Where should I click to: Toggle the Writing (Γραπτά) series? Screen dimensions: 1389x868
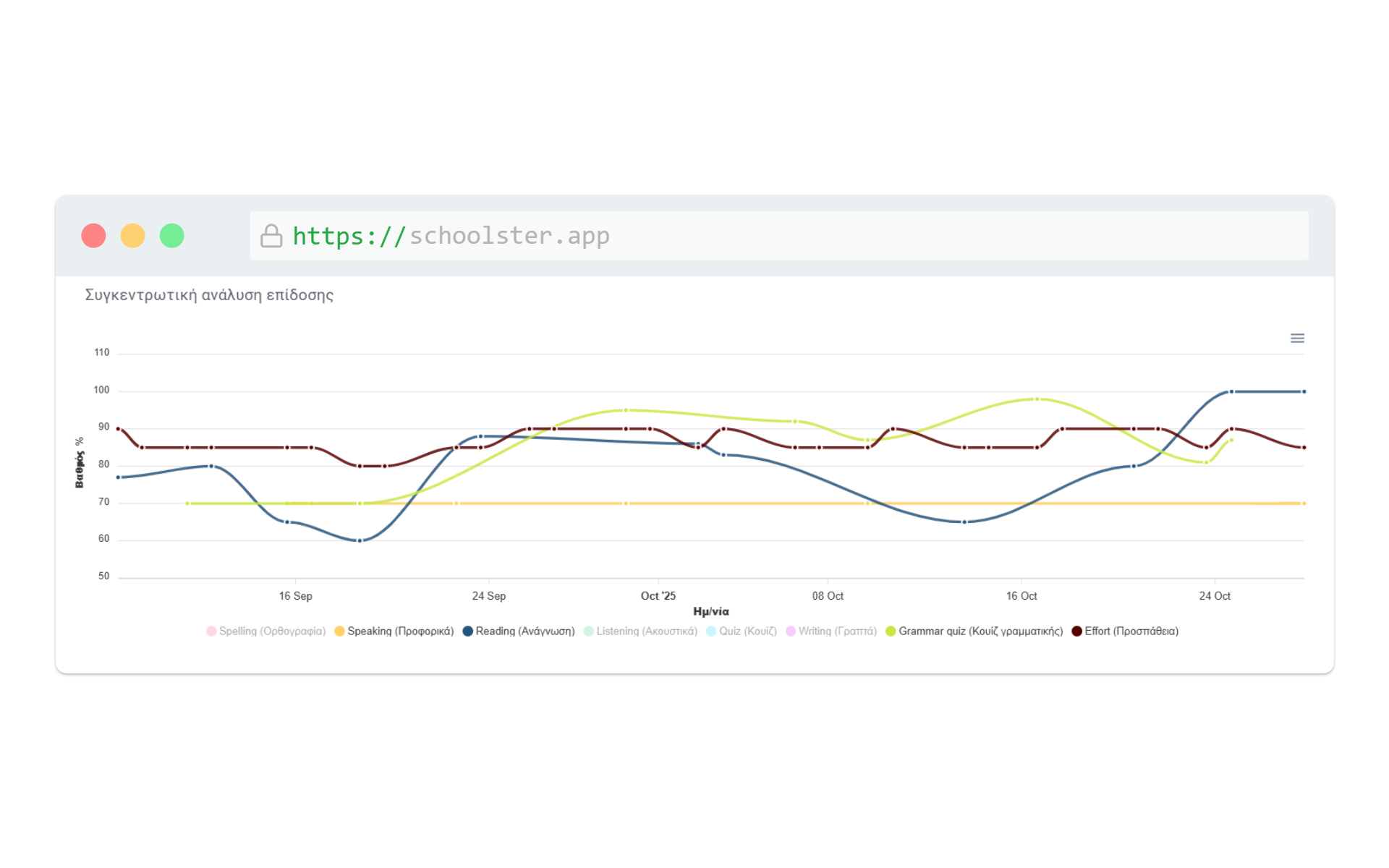pyautogui.click(x=831, y=631)
